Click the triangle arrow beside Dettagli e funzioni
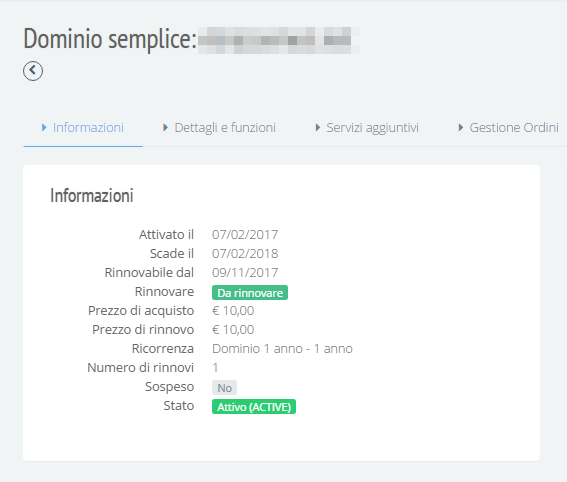 (x=165, y=127)
